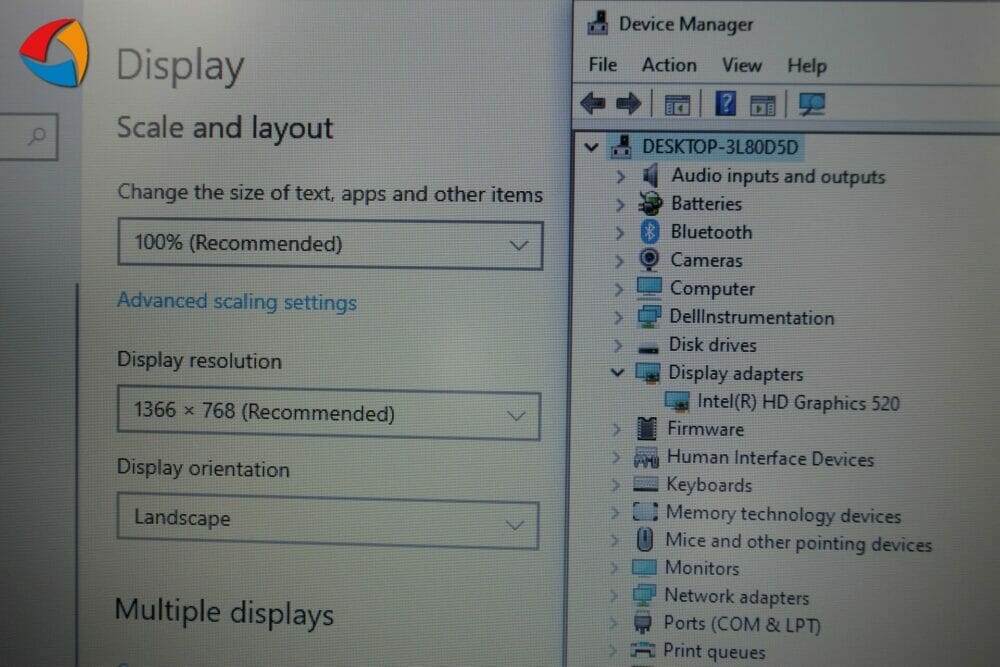Select the Human Interface Devices label

click(770, 458)
